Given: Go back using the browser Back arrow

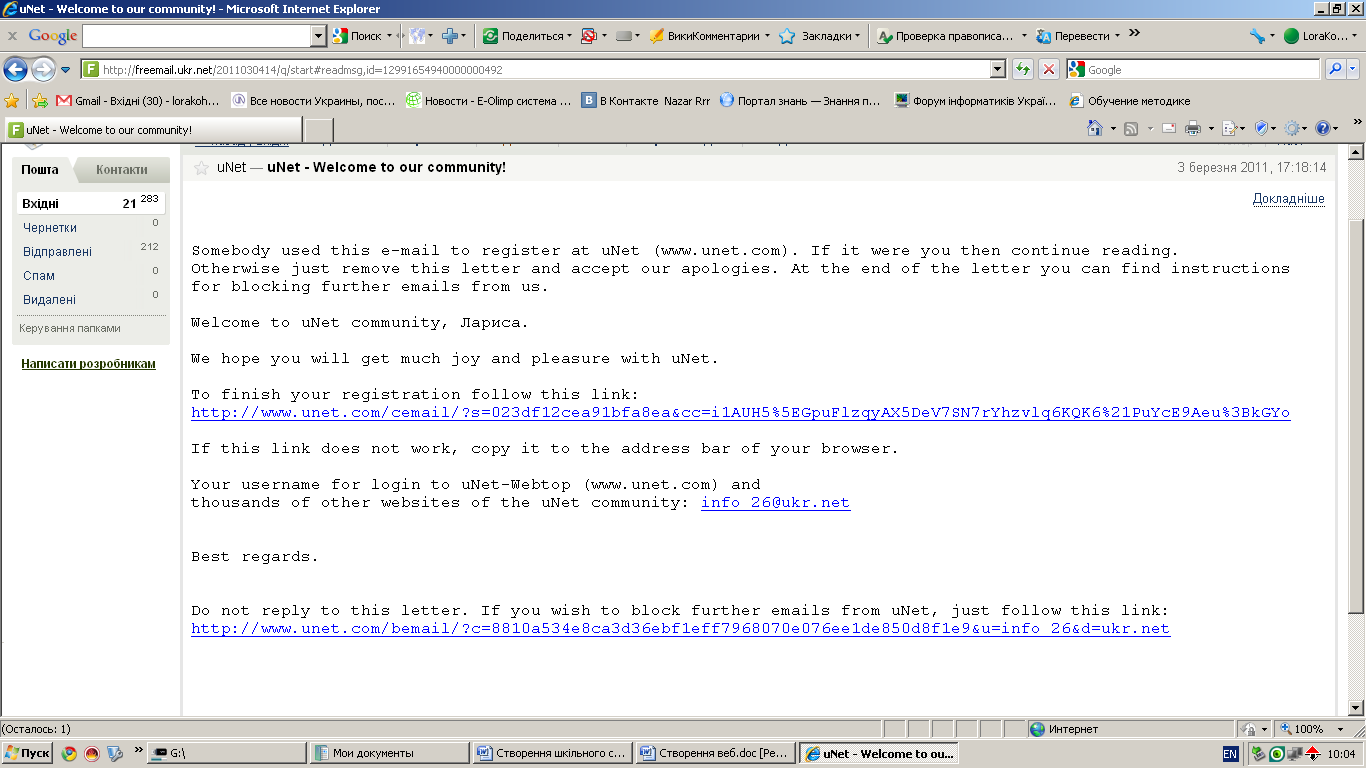Looking at the screenshot, I should 15,70.
